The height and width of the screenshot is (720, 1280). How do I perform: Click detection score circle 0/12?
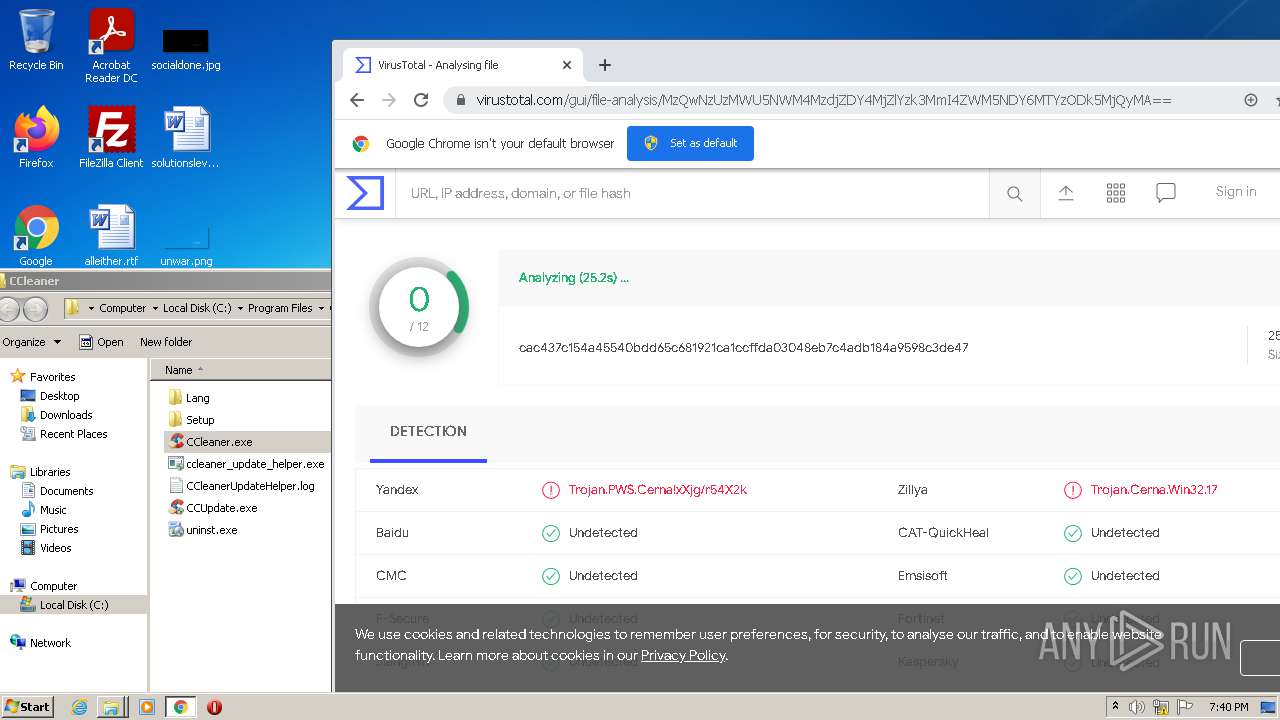click(419, 307)
